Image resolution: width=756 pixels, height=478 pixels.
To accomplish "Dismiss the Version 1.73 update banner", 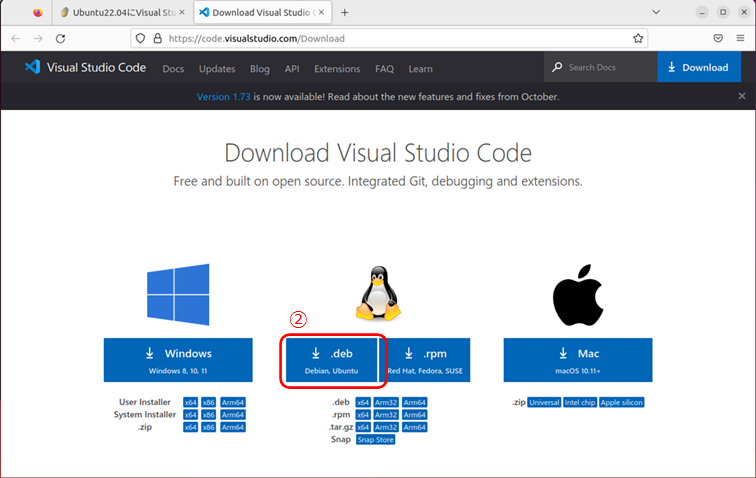I will (741, 96).
